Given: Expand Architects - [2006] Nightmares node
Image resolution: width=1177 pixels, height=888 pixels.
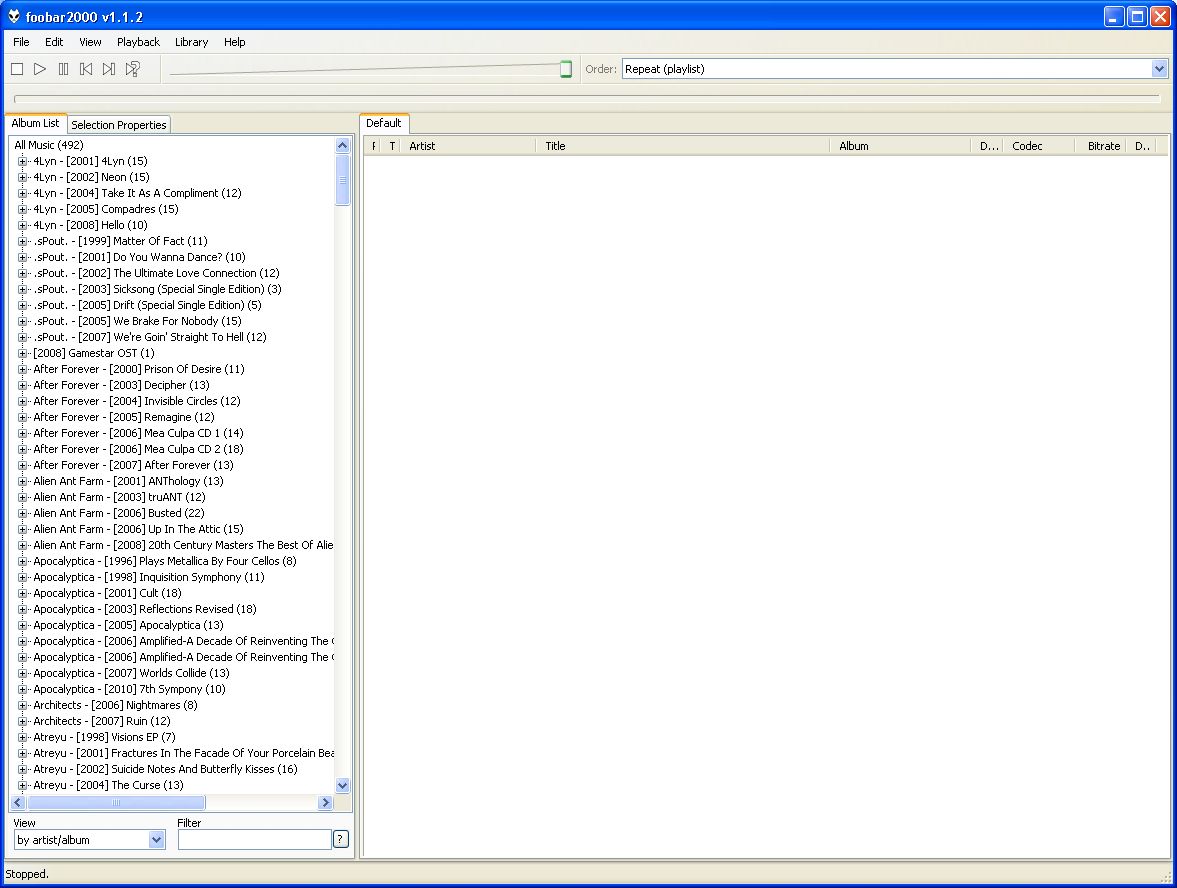Looking at the screenshot, I should click(23, 705).
